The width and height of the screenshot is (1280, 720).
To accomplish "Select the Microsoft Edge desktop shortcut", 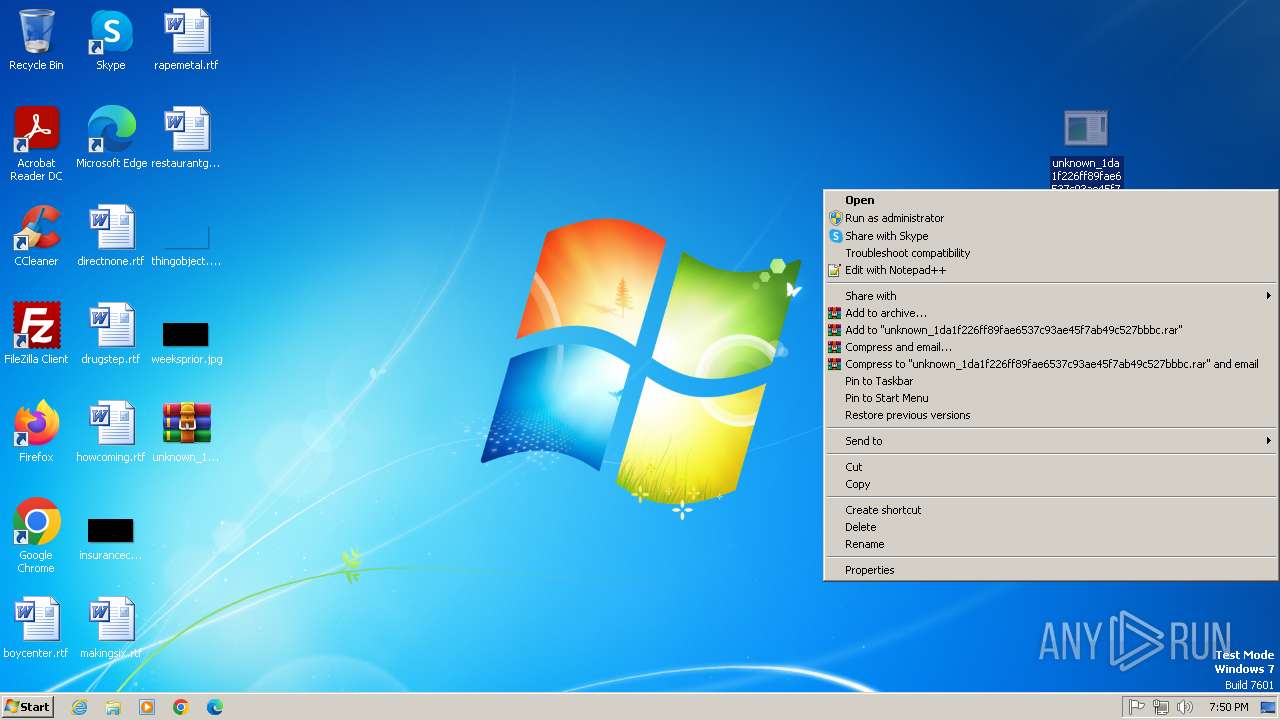I will (x=111, y=137).
